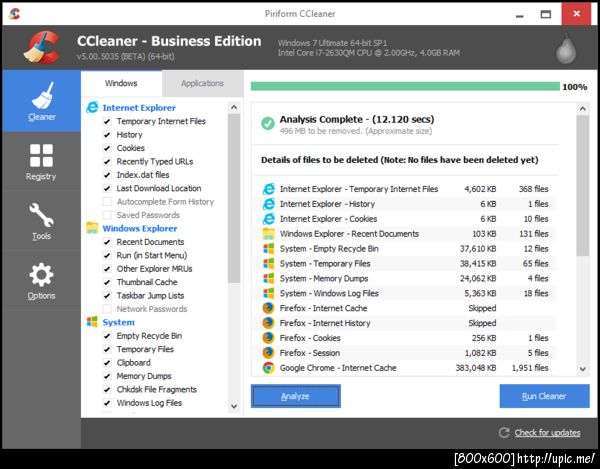Click Firefox icon beside Firefox - Cookies result
The image size is (600, 469).
click(x=268, y=338)
